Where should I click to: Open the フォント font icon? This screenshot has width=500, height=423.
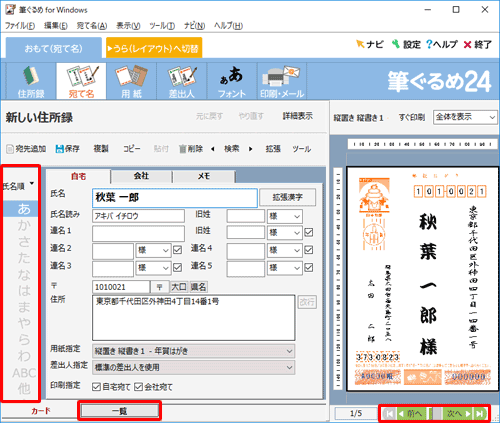coord(232,81)
